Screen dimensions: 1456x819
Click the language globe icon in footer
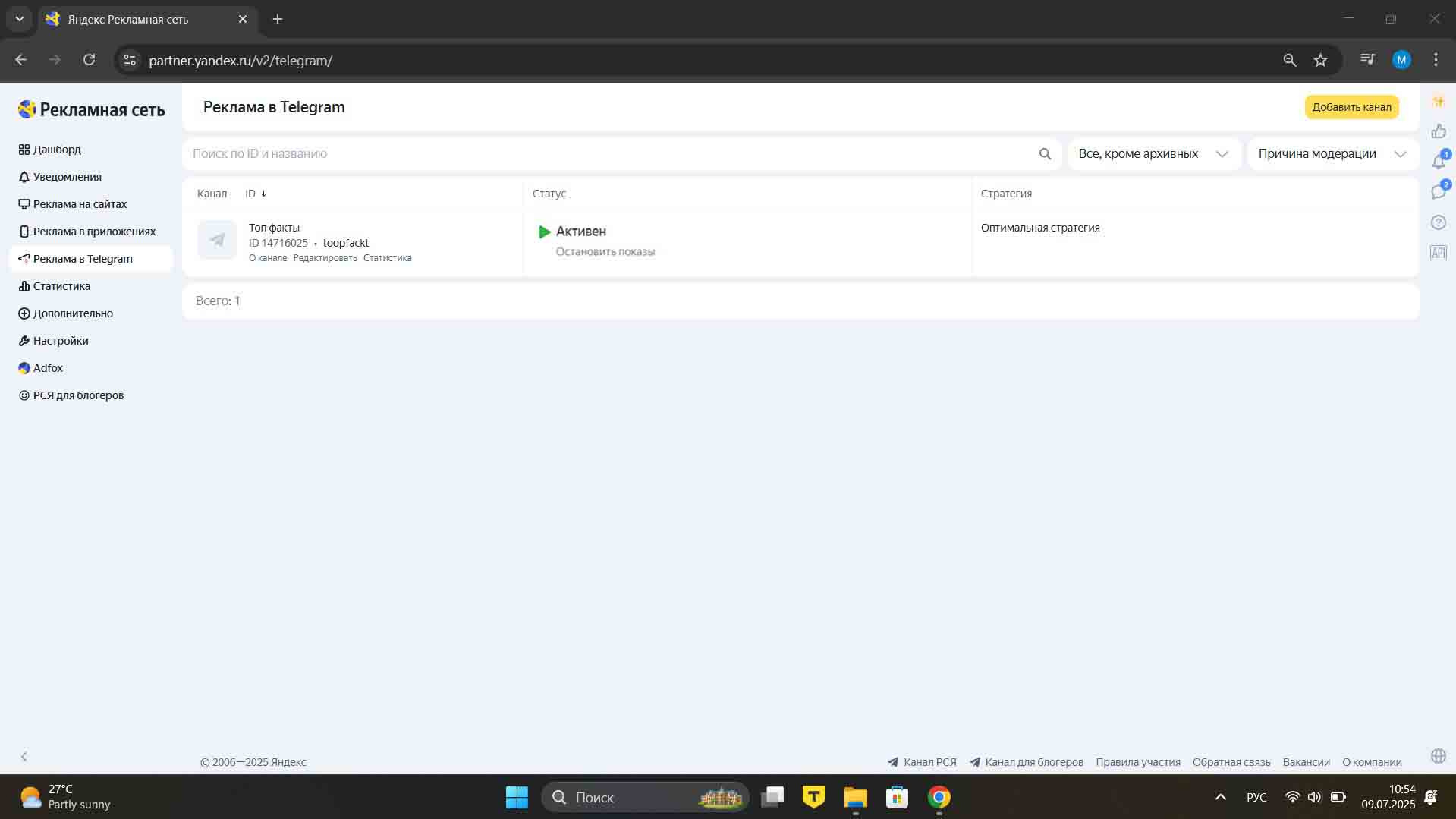(1438, 756)
